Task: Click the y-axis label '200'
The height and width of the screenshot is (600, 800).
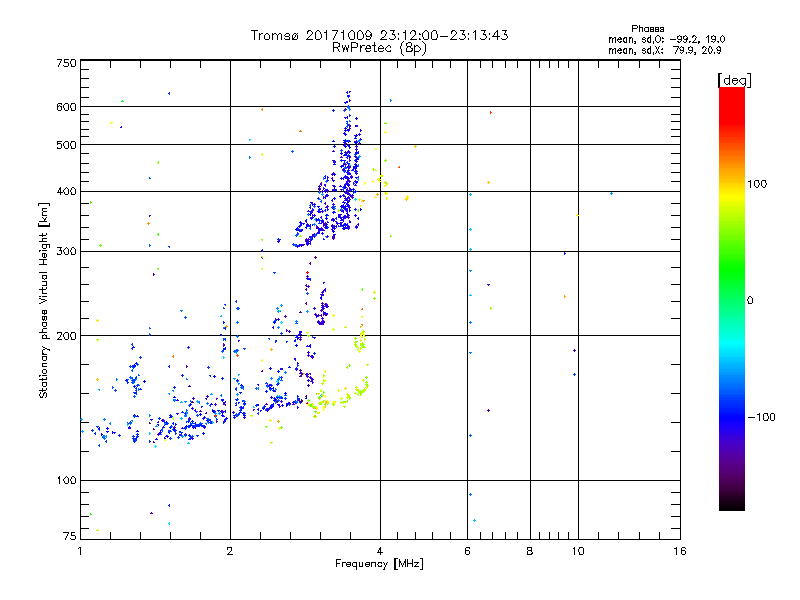Action: click(66, 336)
